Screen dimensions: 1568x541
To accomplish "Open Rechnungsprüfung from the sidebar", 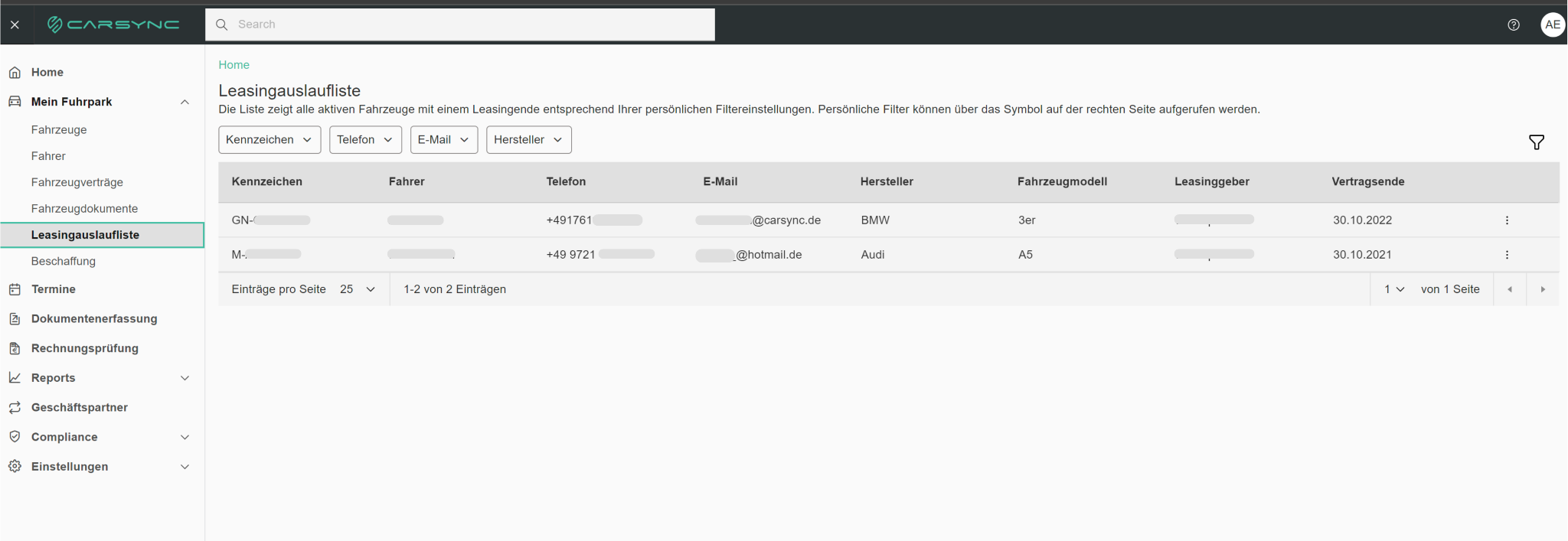I will click(x=85, y=348).
